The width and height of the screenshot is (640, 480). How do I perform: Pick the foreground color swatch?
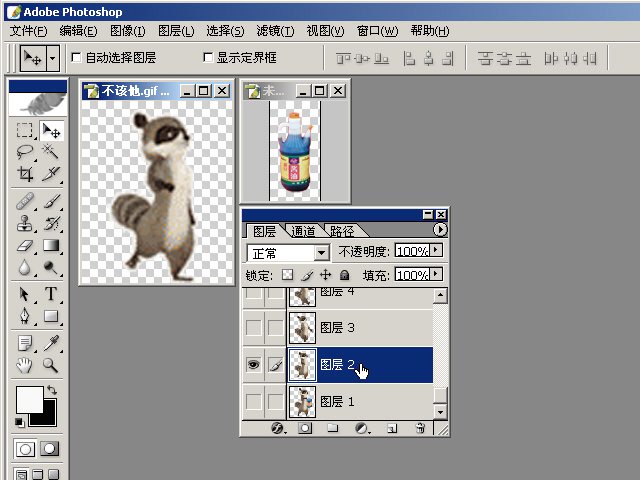pyautogui.click(x=29, y=399)
